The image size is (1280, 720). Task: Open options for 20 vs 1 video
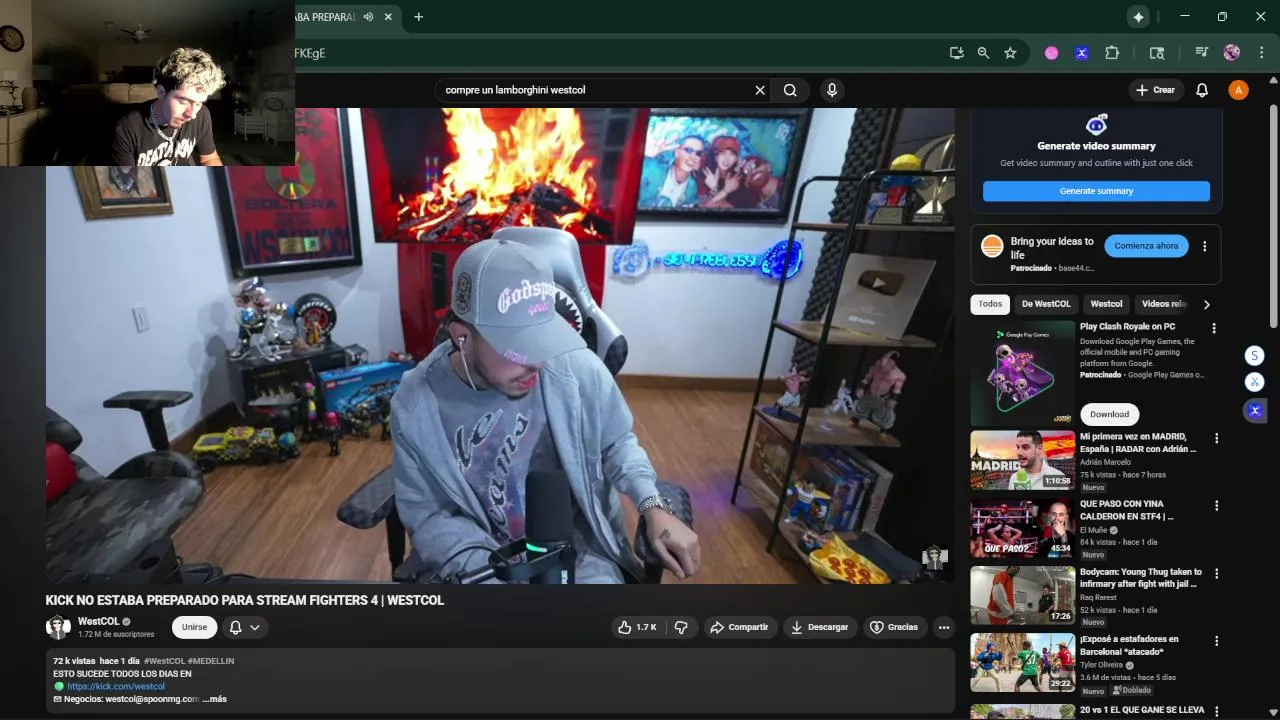(x=1216, y=711)
